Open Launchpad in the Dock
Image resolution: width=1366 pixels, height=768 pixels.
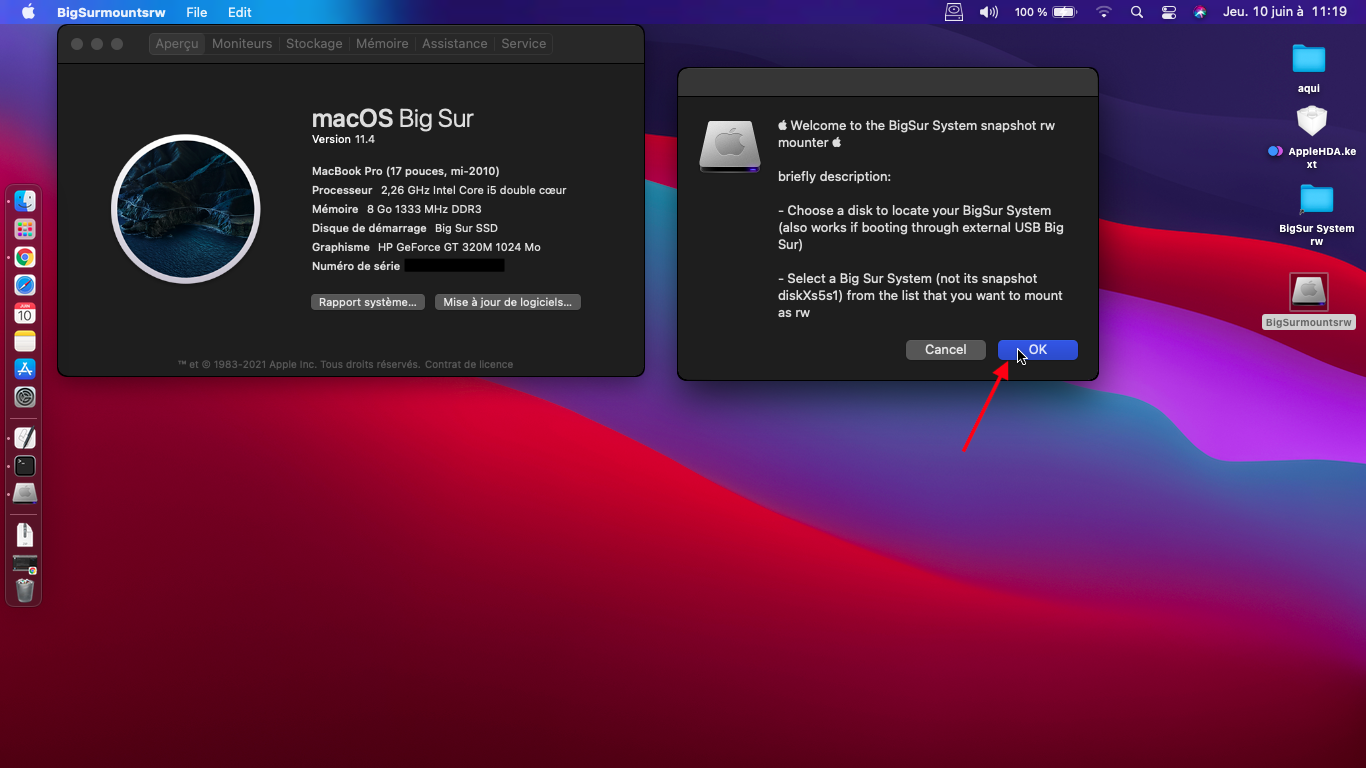pos(25,229)
